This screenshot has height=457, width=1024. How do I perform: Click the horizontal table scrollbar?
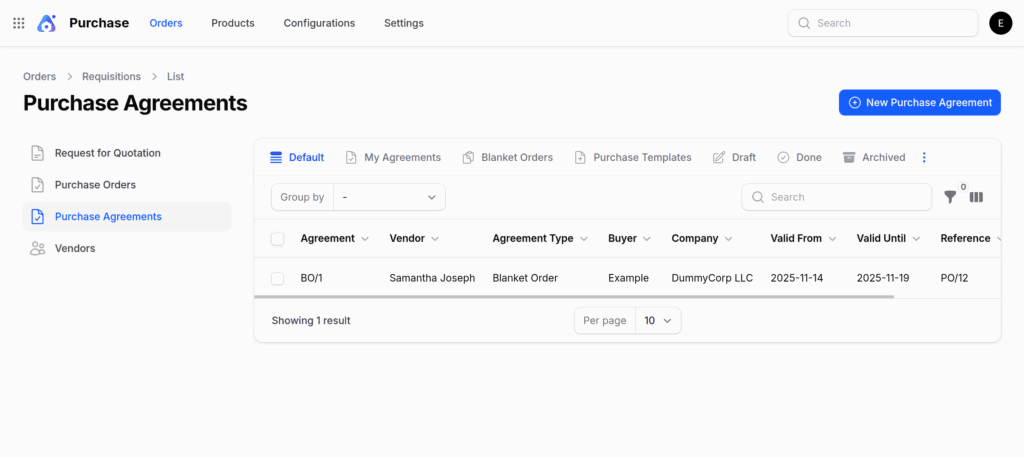click(573, 297)
